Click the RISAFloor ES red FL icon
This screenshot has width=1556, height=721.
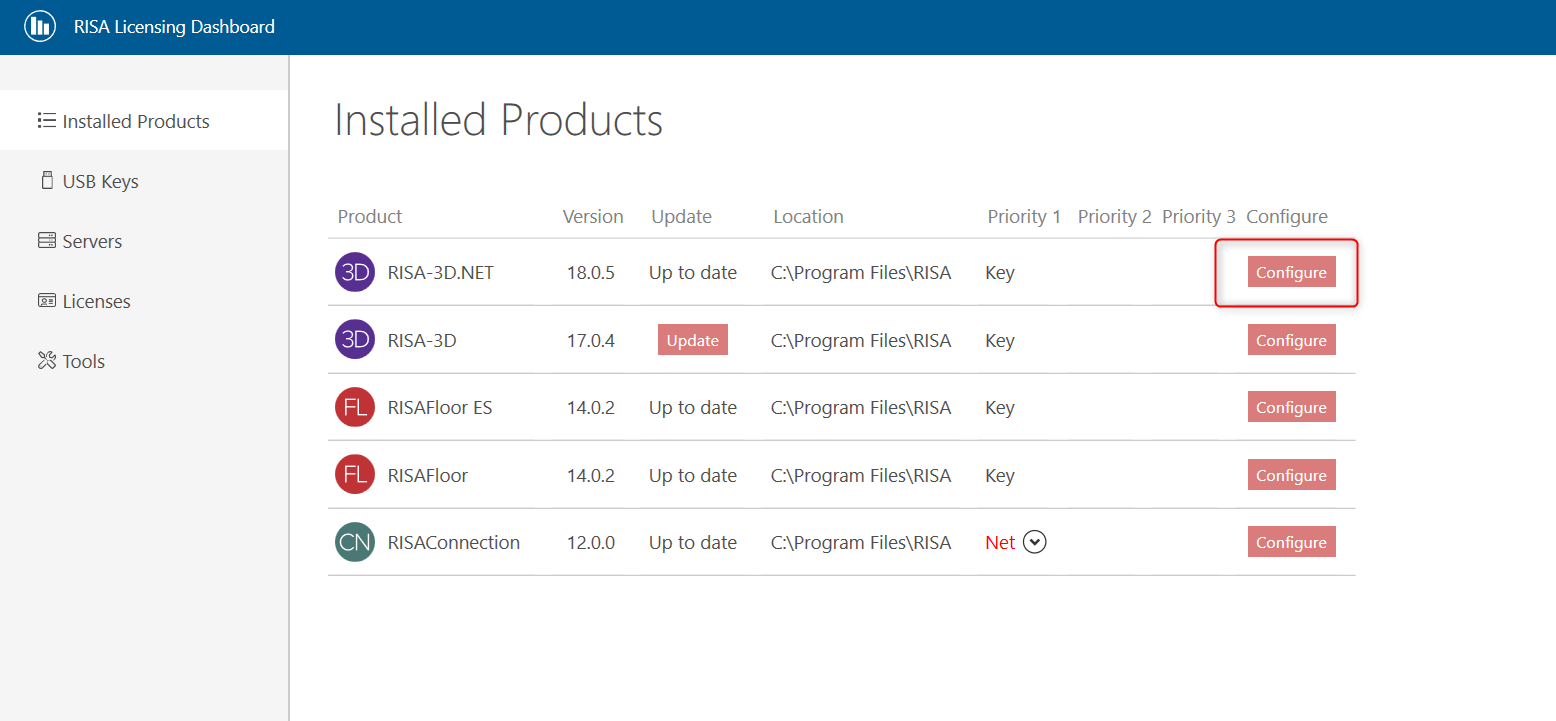(355, 408)
